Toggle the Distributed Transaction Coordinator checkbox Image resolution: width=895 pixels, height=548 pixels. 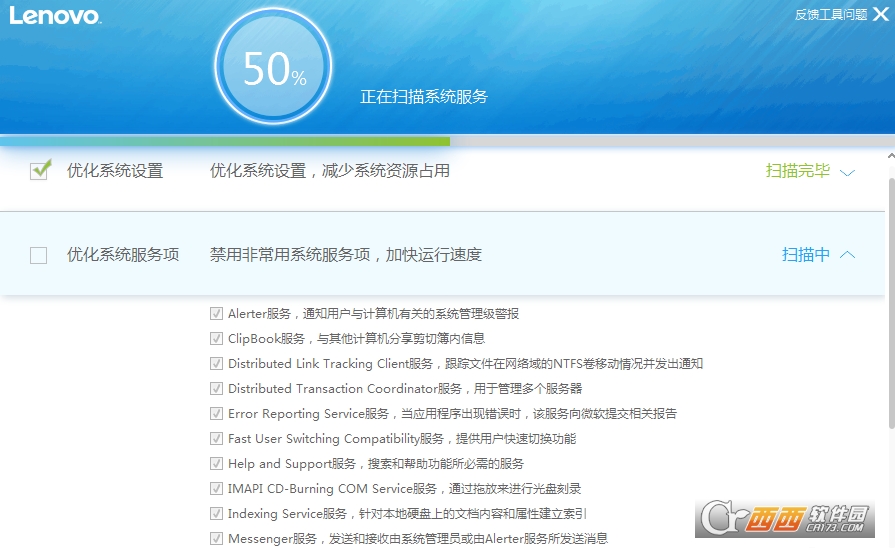(x=216, y=389)
